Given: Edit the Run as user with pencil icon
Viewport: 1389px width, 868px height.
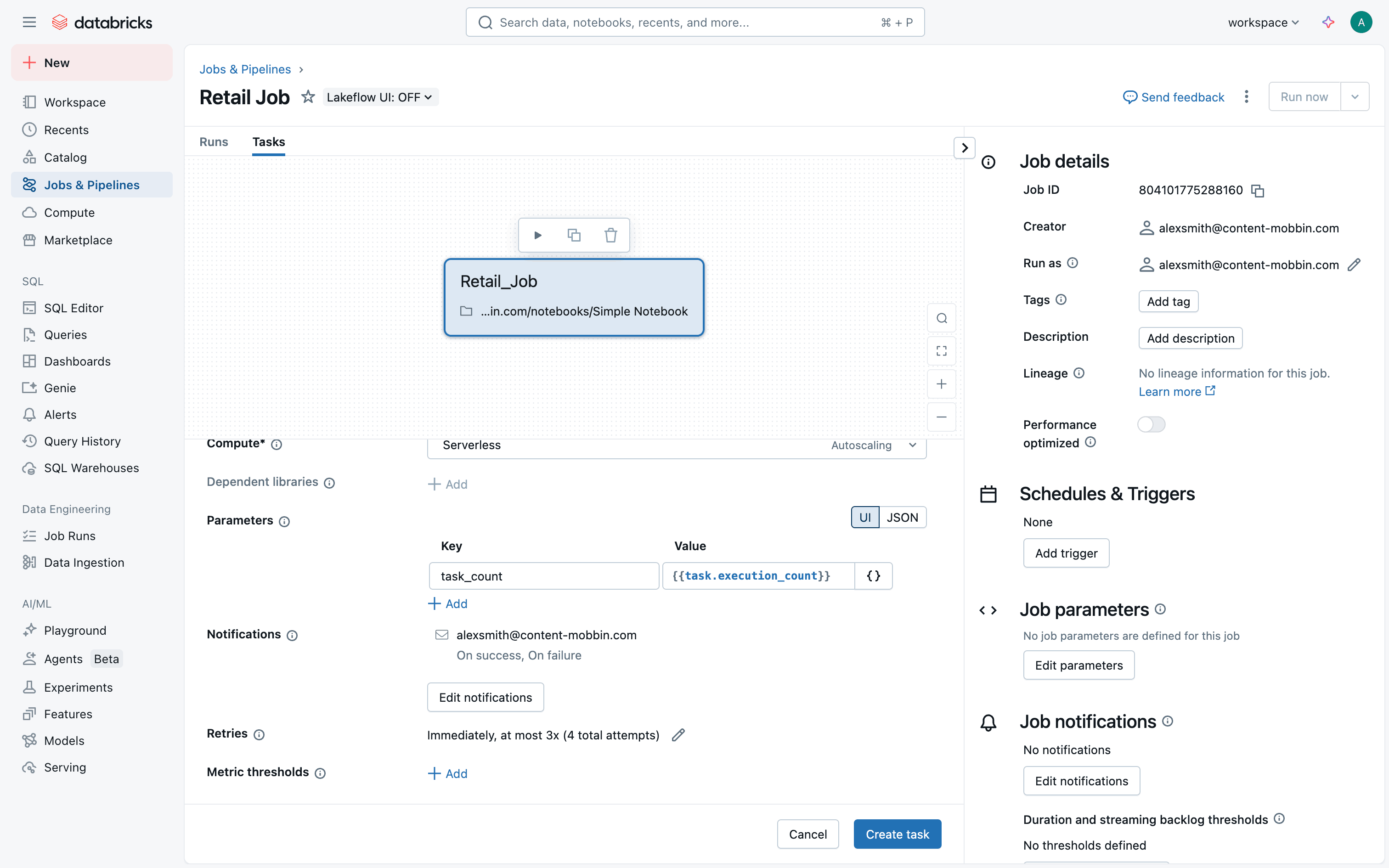Looking at the screenshot, I should click(x=1354, y=265).
